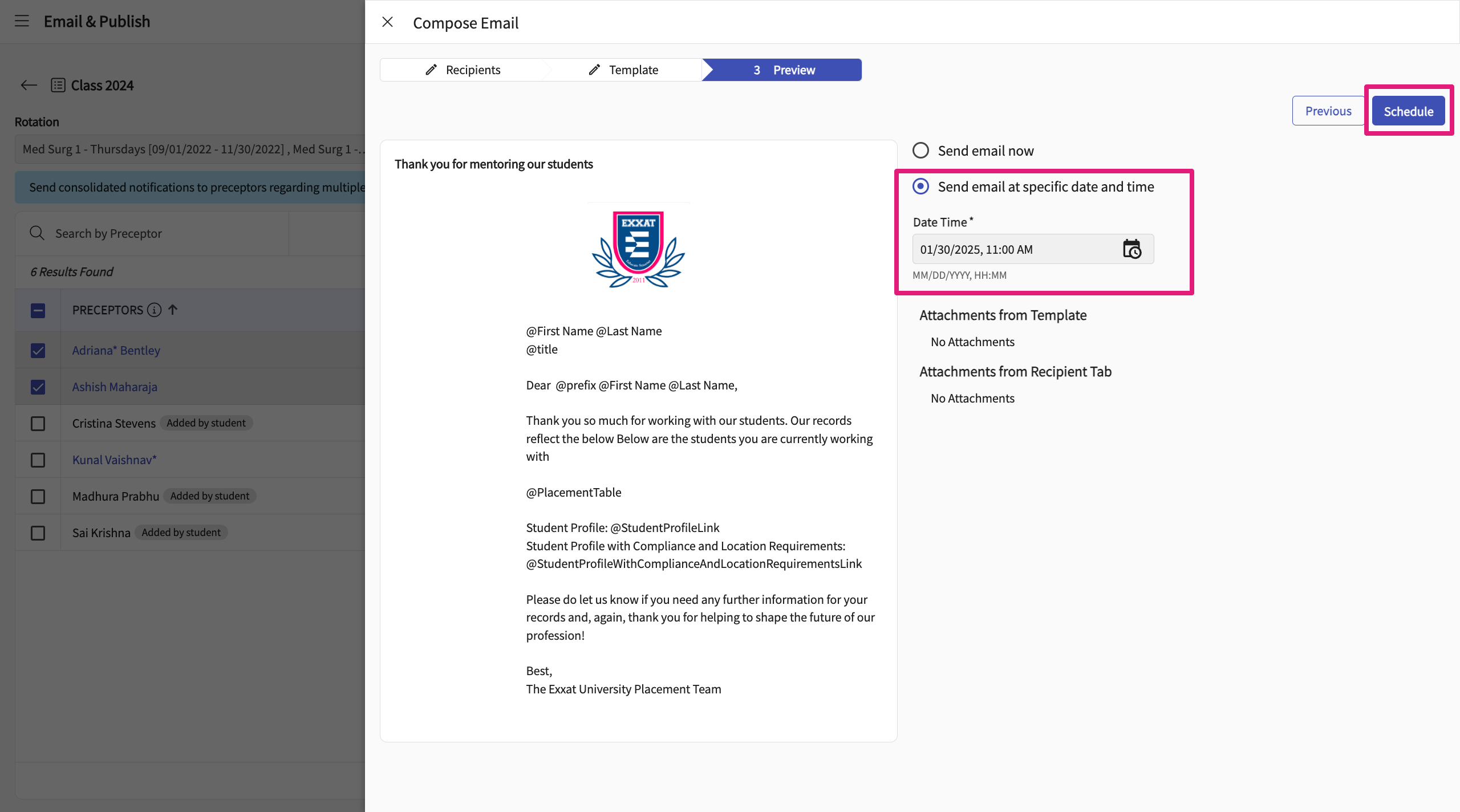Go to the Template step tab
1460x812 pixels.
(x=624, y=70)
